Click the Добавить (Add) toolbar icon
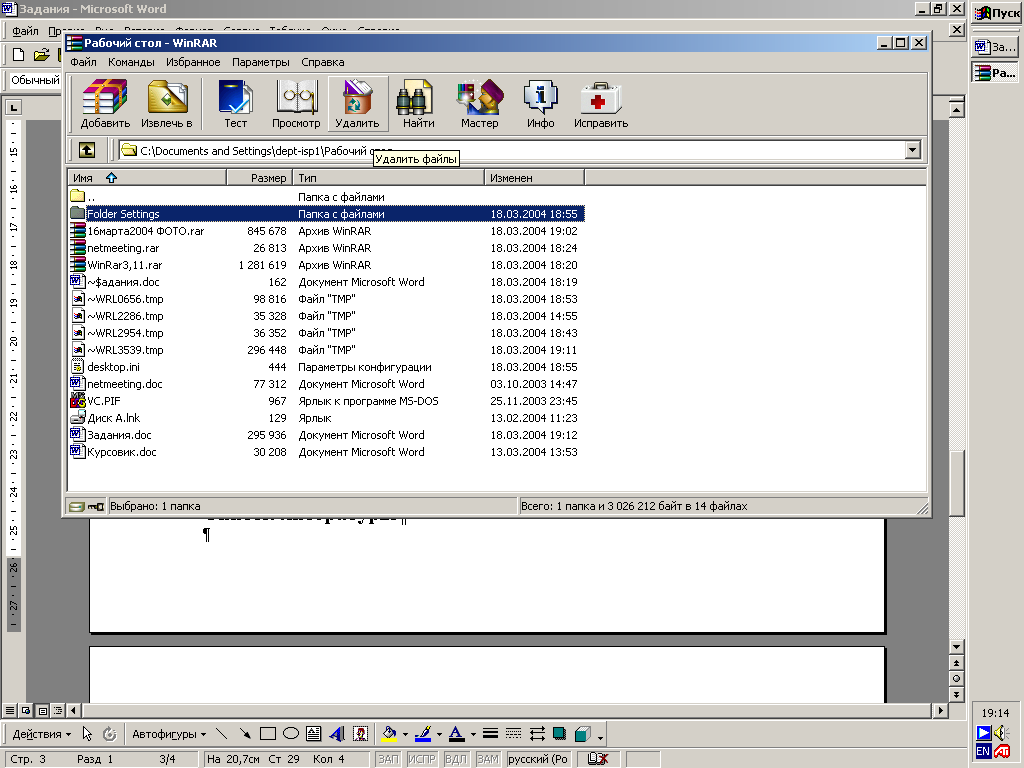This screenshot has height=768, width=1024. pyautogui.click(x=105, y=103)
